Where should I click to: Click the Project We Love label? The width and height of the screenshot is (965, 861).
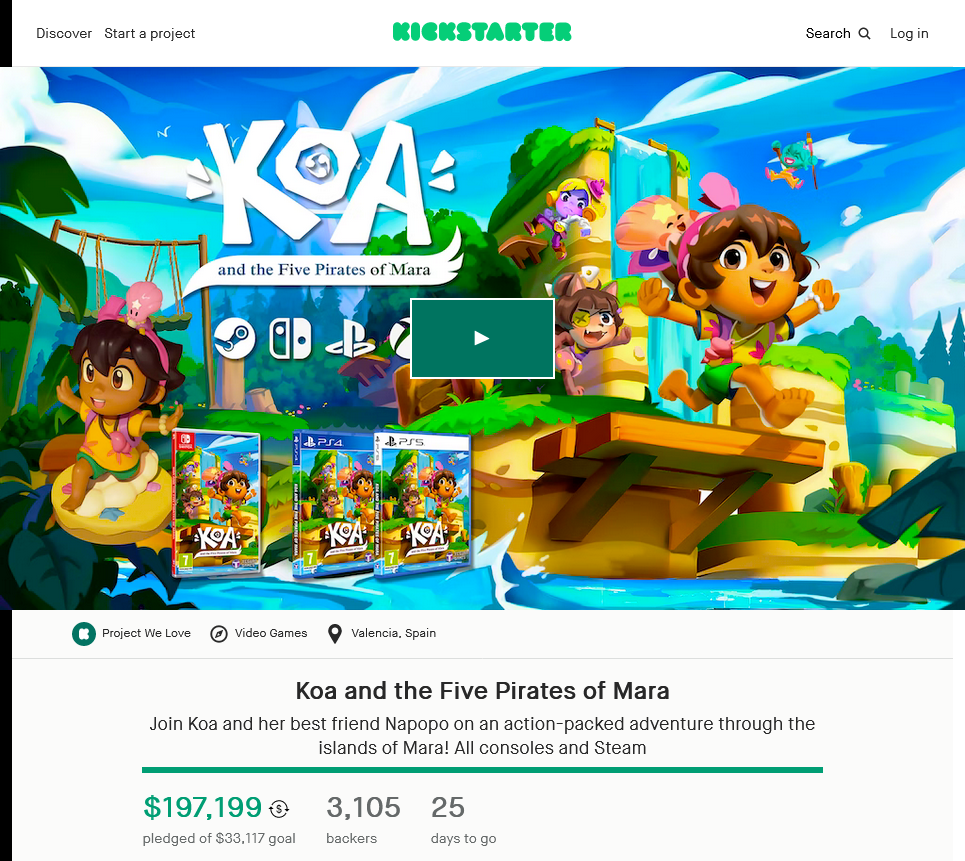tap(146, 633)
